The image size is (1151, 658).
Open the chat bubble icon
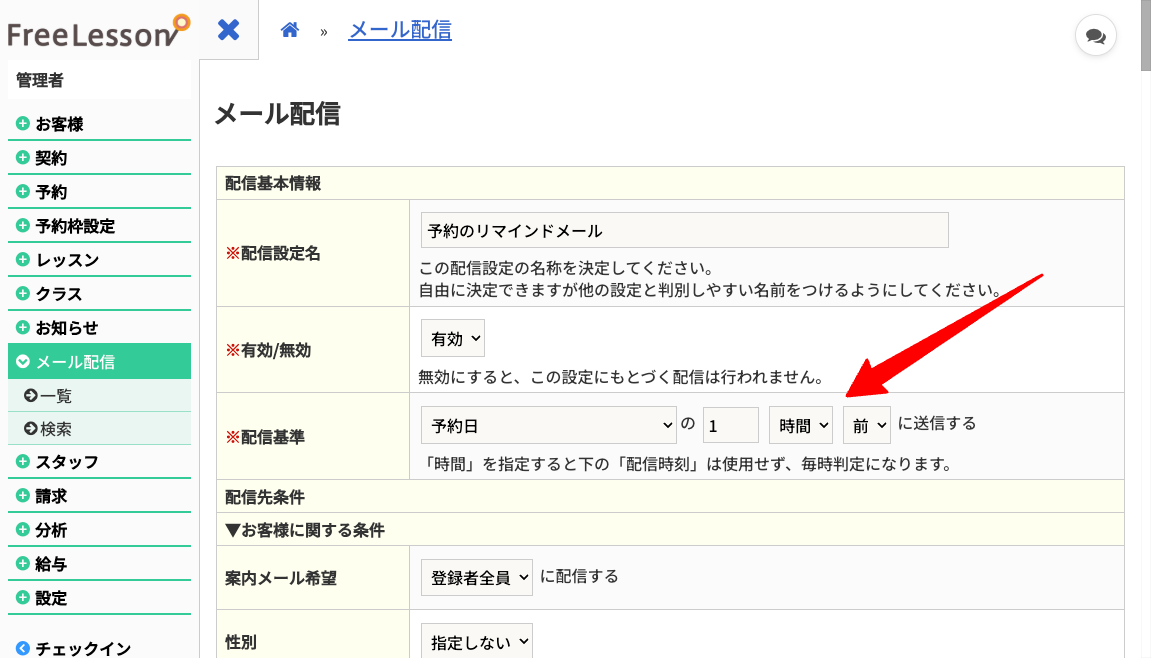pos(1095,35)
